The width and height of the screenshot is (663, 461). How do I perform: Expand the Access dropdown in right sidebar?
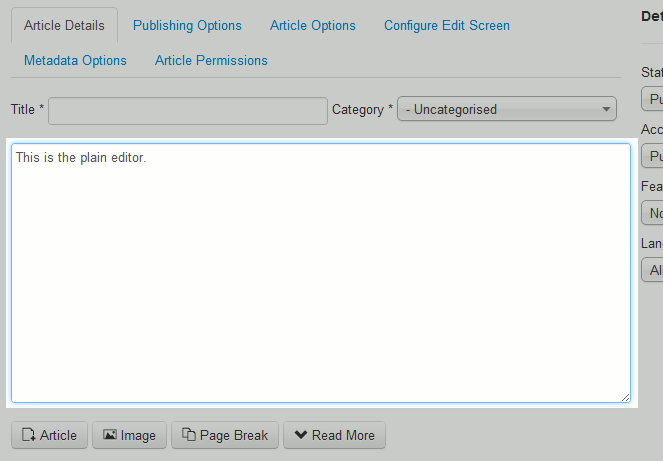coord(652,157)
